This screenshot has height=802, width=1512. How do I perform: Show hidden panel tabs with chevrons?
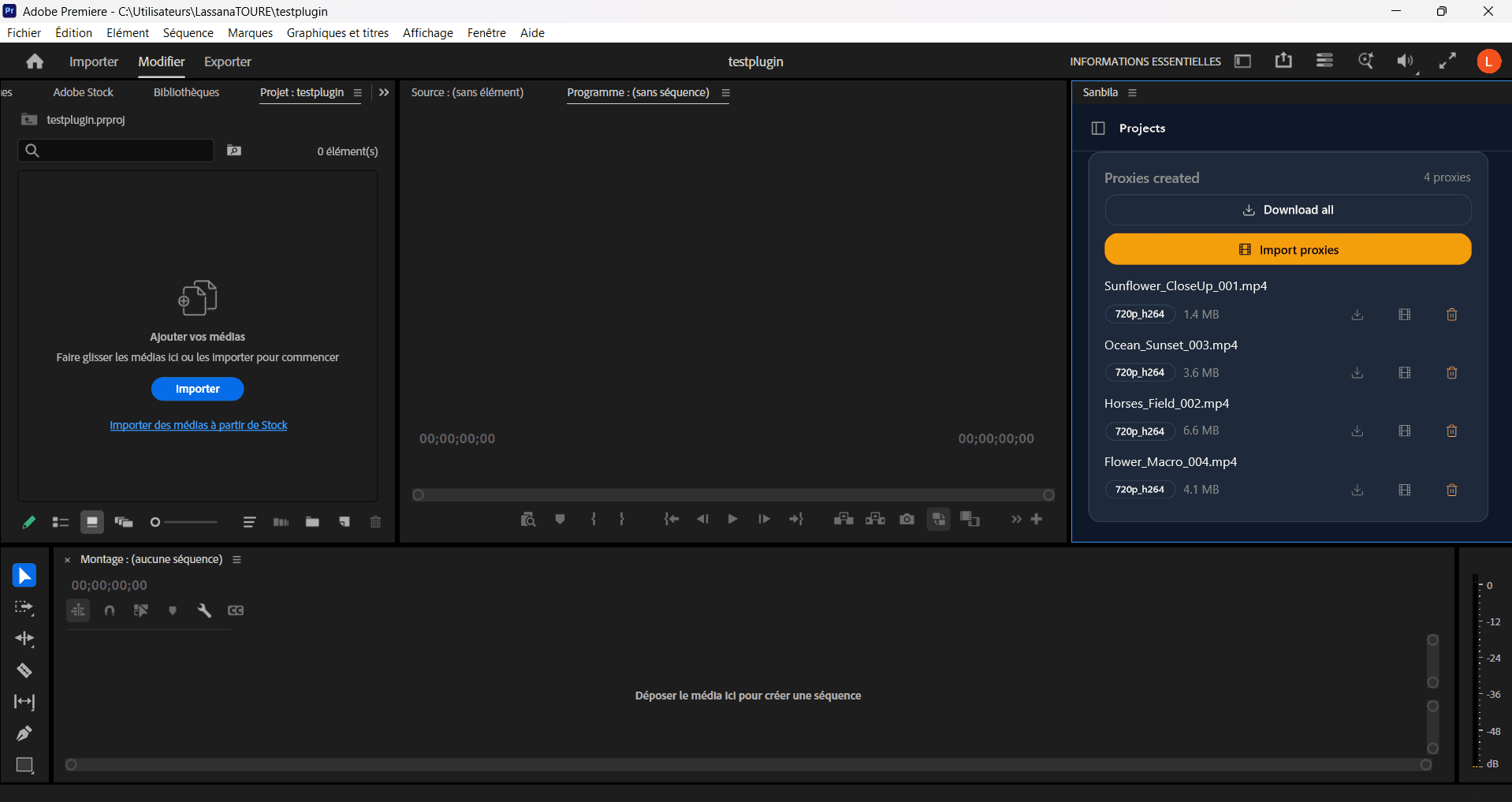tap(384, 92)
